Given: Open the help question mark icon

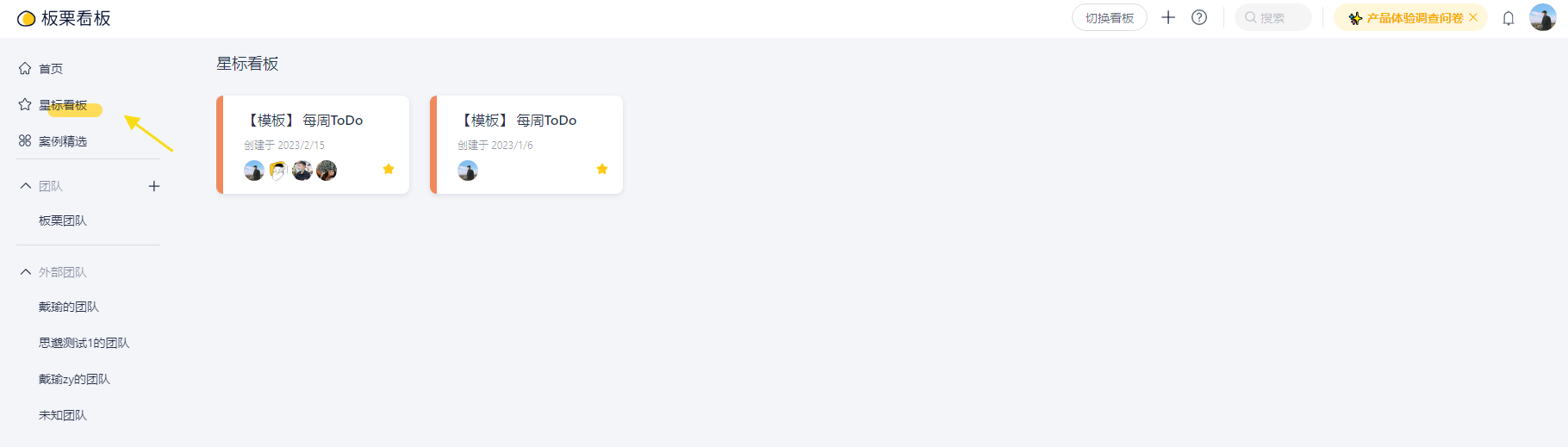Looking at the screenshot, I should pyautogui.click(x=1199, y=17).
